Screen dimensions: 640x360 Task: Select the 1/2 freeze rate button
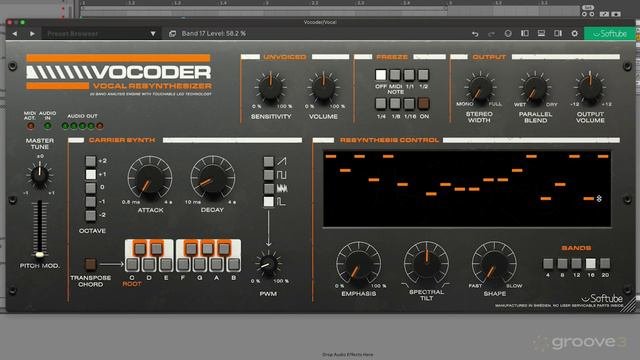pyautogui.click(x=423, y=75)
